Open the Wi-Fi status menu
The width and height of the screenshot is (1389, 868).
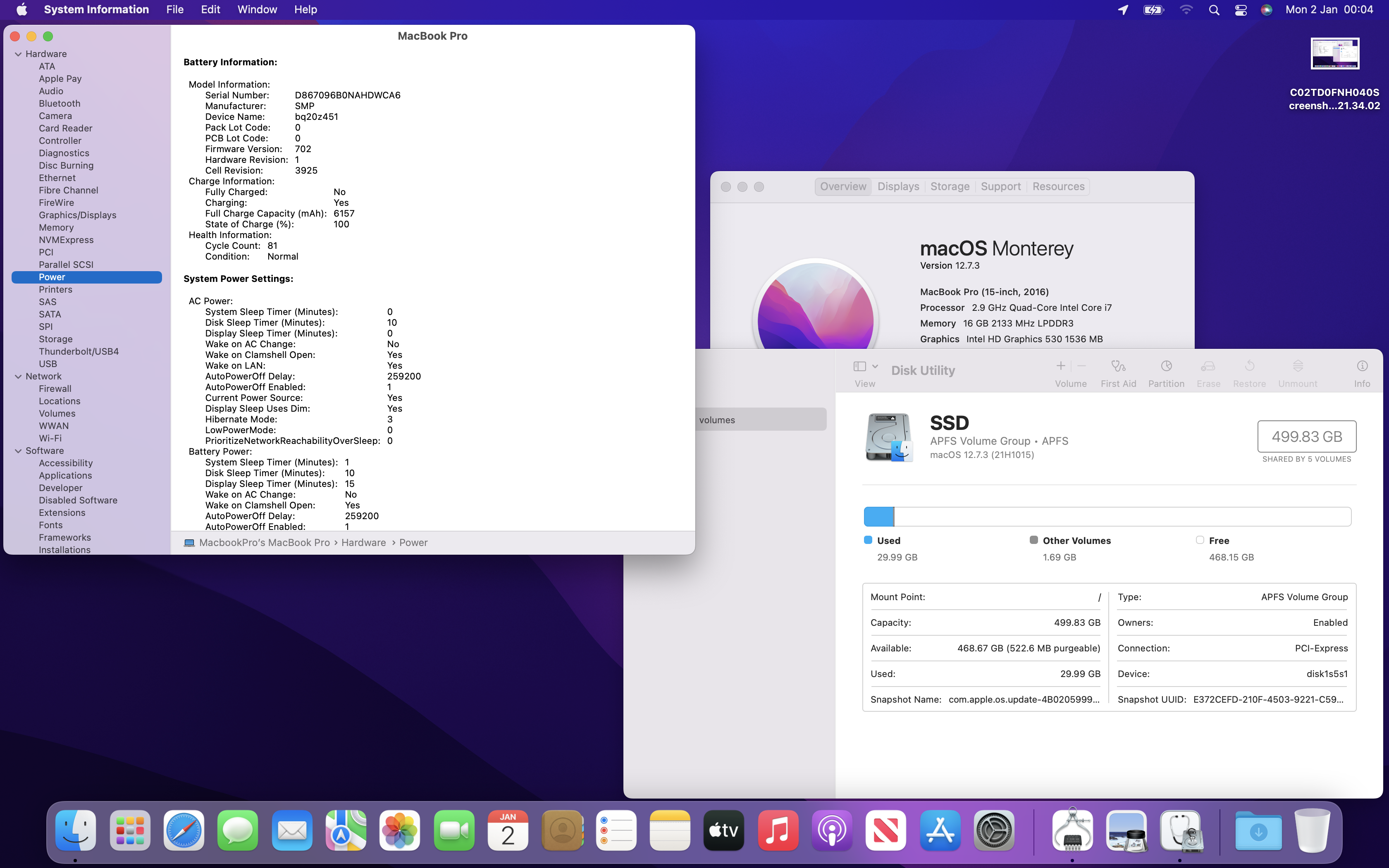1186,10
